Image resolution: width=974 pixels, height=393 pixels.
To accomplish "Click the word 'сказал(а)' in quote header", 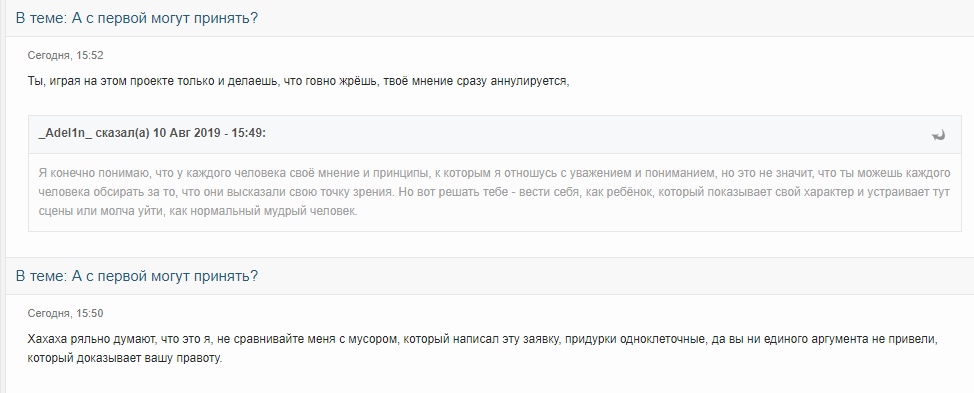I will pyautogui.click(x=122, y=134).
